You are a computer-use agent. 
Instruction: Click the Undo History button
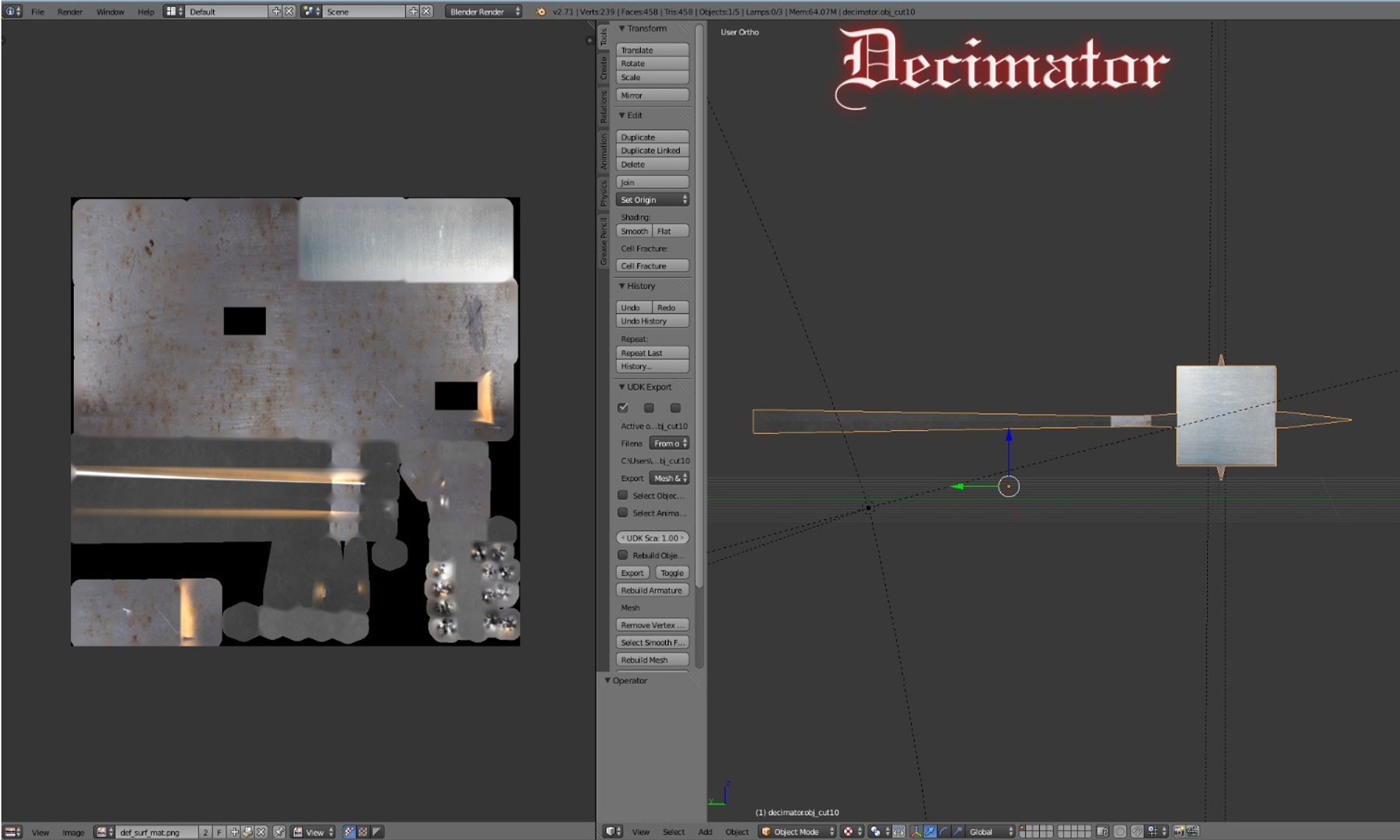[x=653, y=321]
